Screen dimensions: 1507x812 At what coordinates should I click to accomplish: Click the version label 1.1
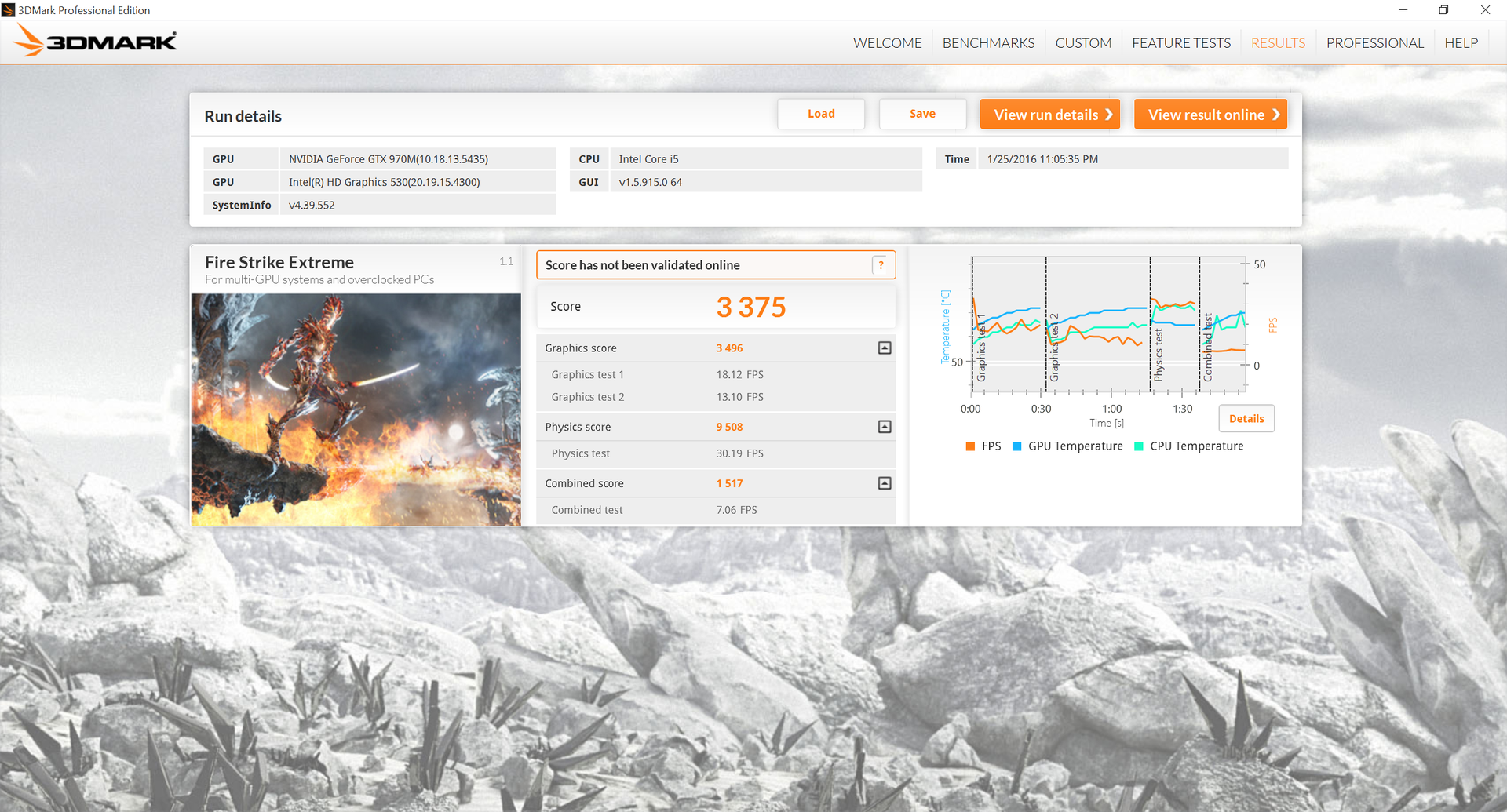506,261
